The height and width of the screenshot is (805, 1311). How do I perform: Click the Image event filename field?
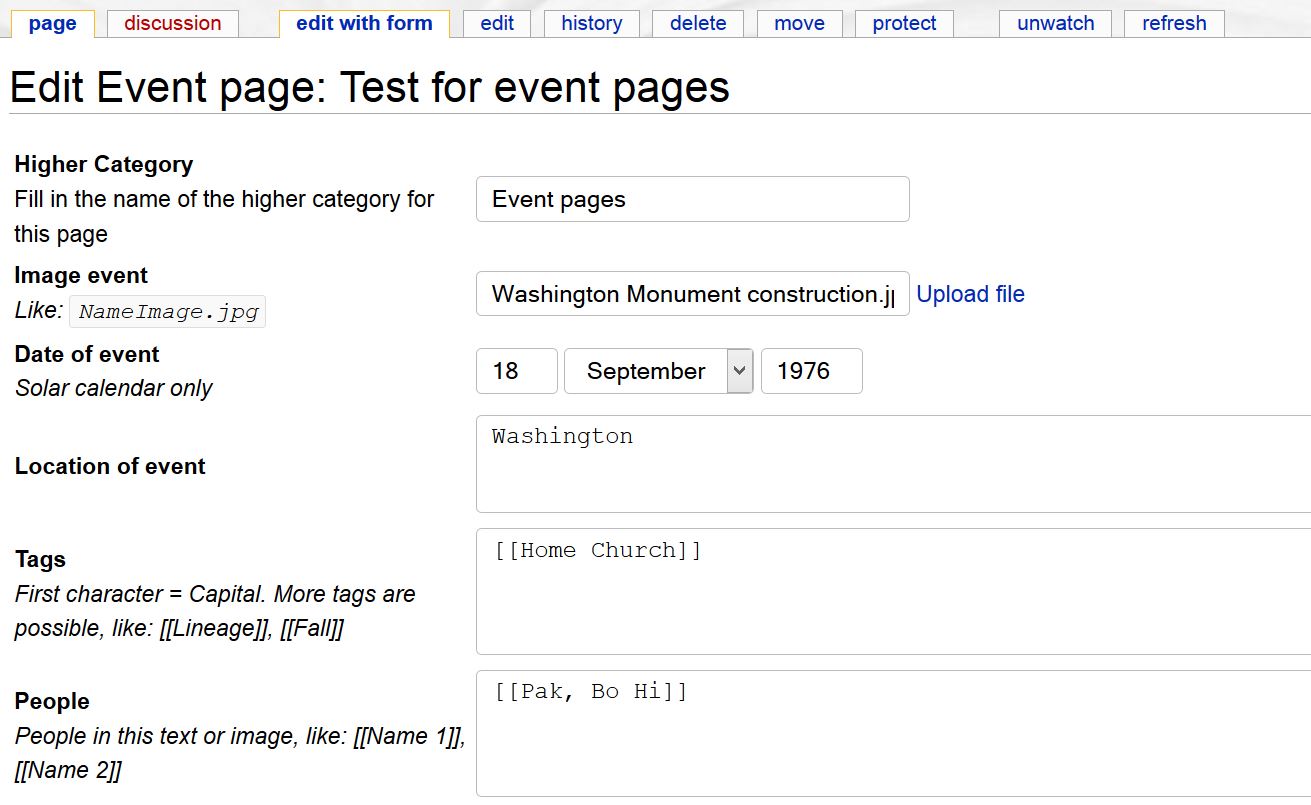692,294
